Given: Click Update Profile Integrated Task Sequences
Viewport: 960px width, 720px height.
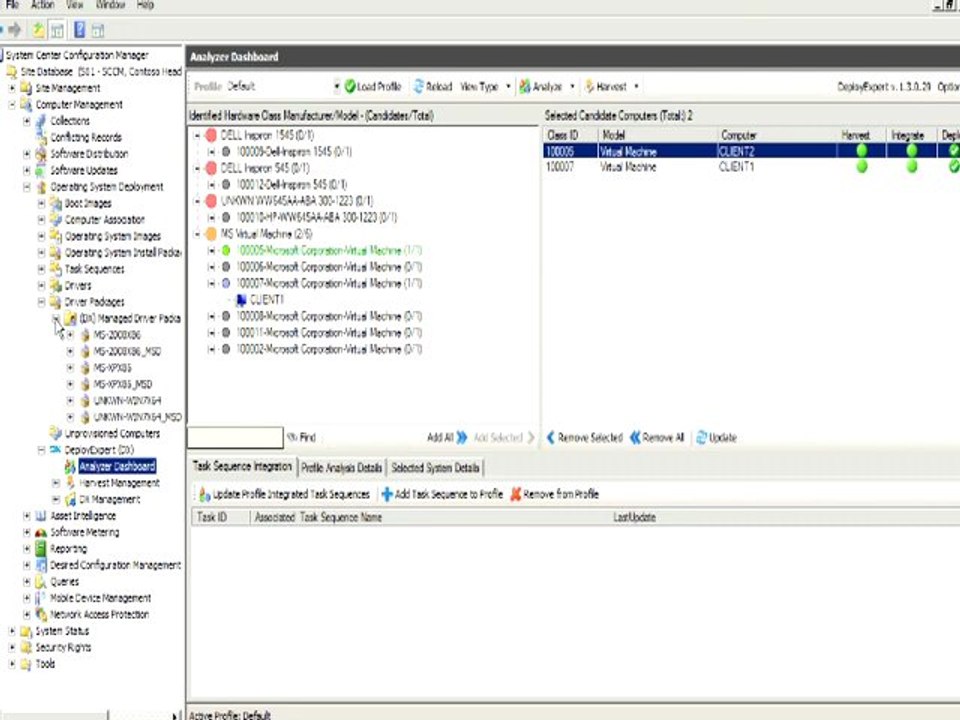Looking at the screenshot, I should (x=285, y=494).
